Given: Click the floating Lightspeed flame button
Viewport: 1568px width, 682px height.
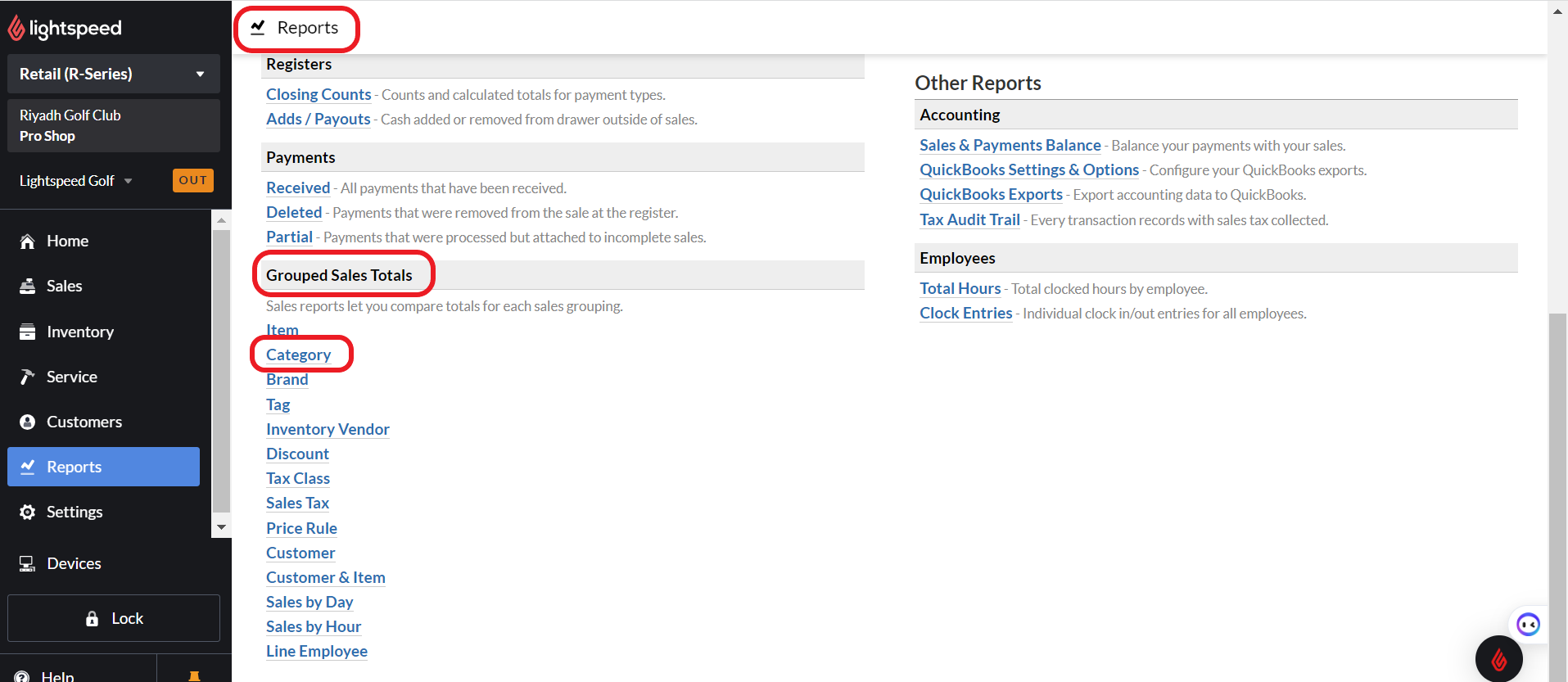Looking at the screenshot, I should [x=1499, y=658].
